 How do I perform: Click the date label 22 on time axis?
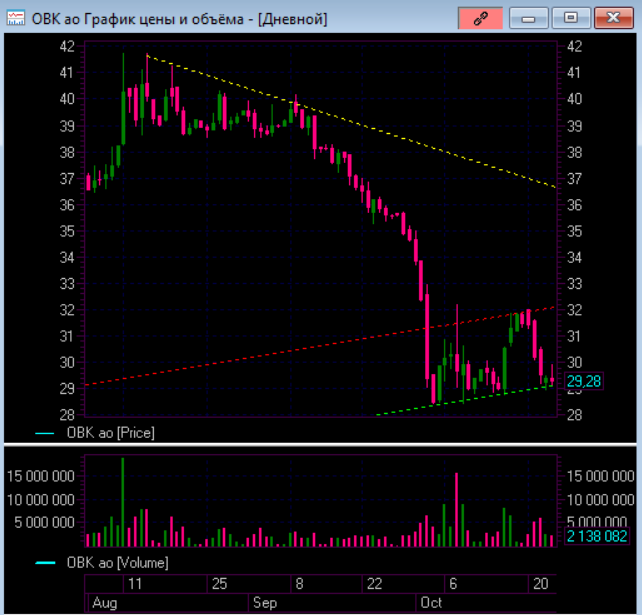(x=374, y=583)
